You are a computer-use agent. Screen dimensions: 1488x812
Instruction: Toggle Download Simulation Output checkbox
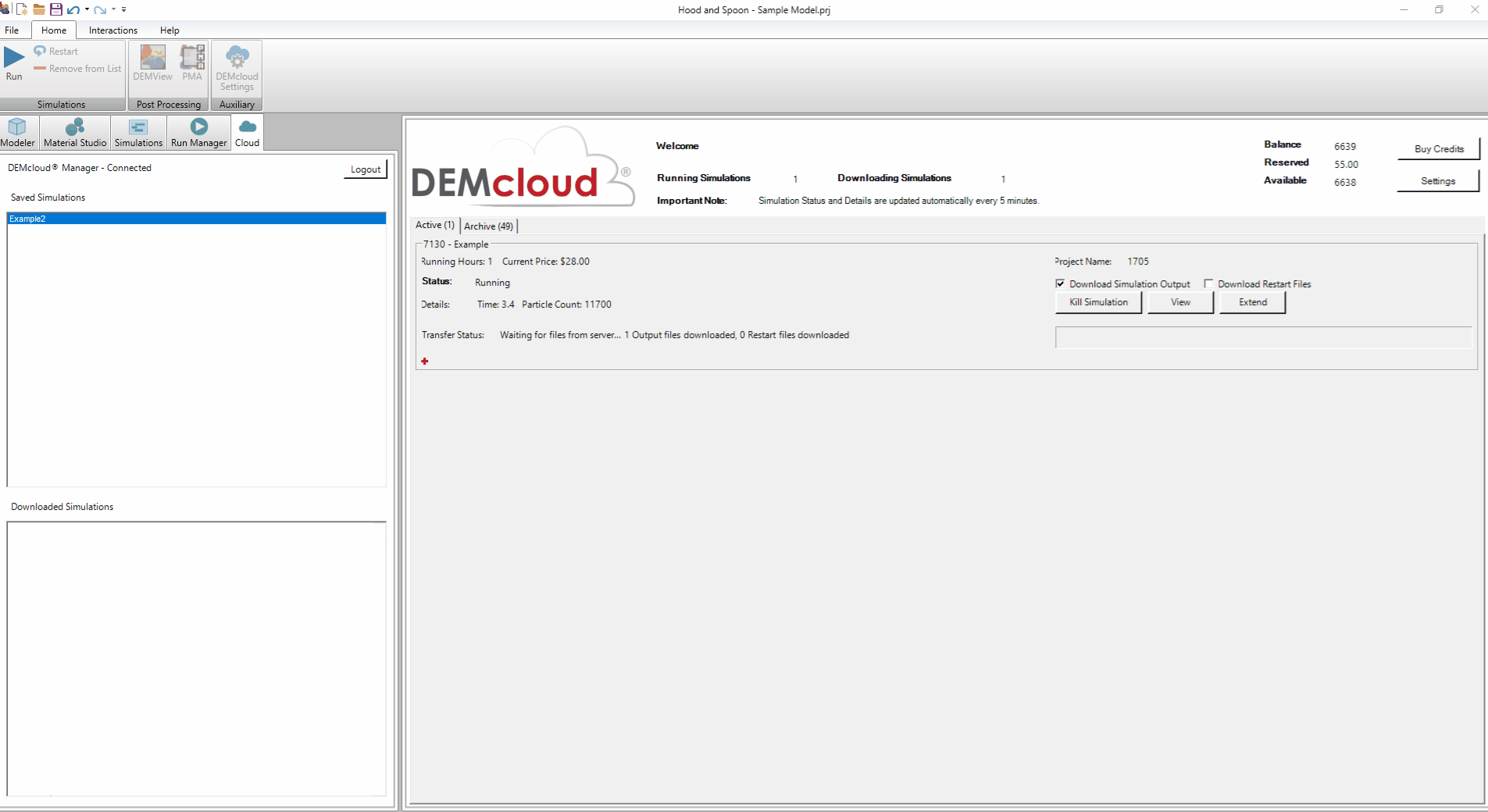[1060, 283]
